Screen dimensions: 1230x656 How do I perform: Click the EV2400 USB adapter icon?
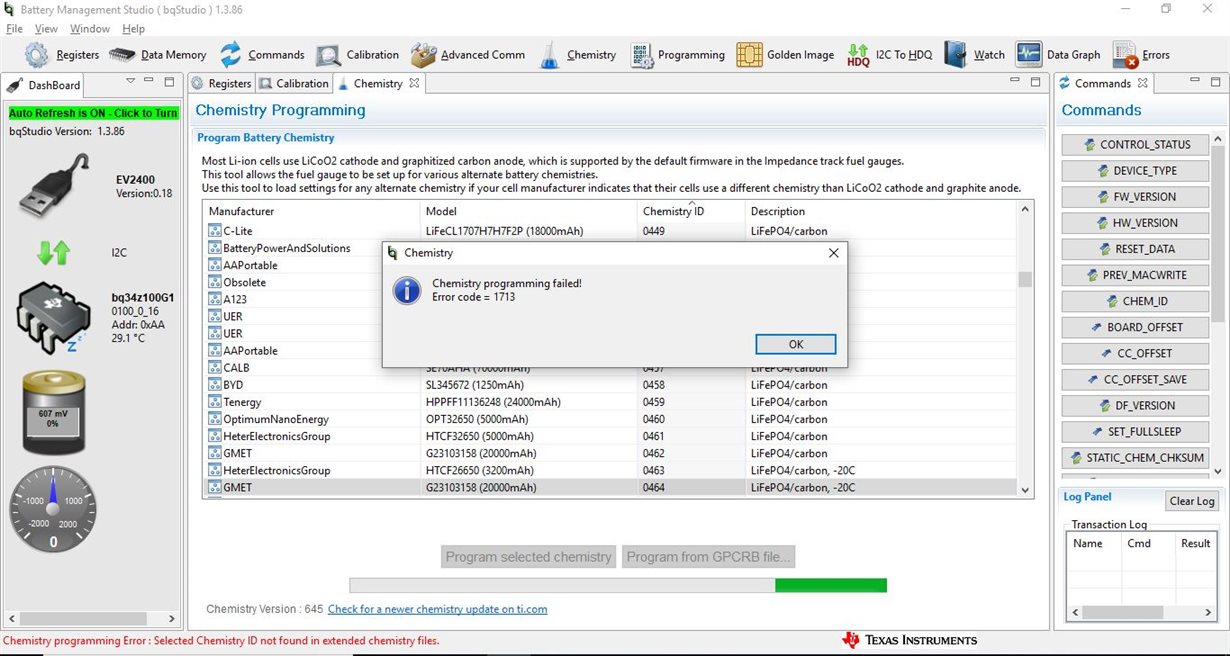(55, 185)
